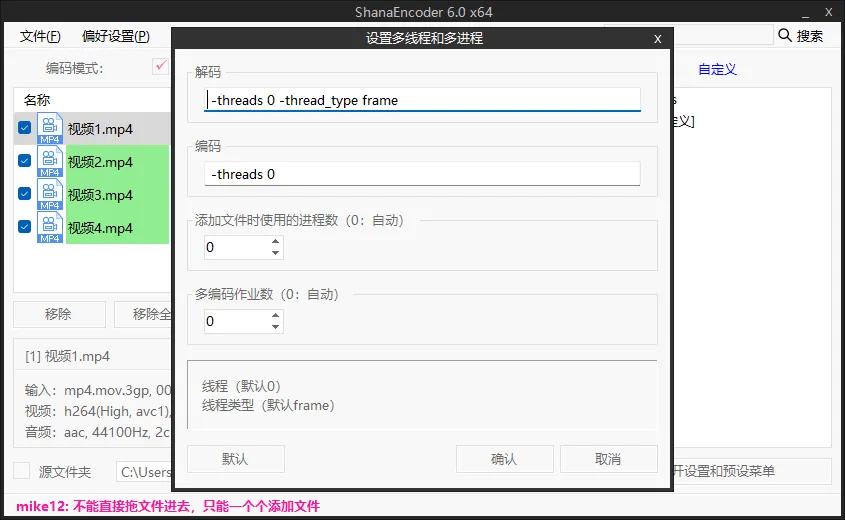This screenshot has width=845, height=520.
Task: Focus the 编码 threads input field
Action: [x=422, y=174]
